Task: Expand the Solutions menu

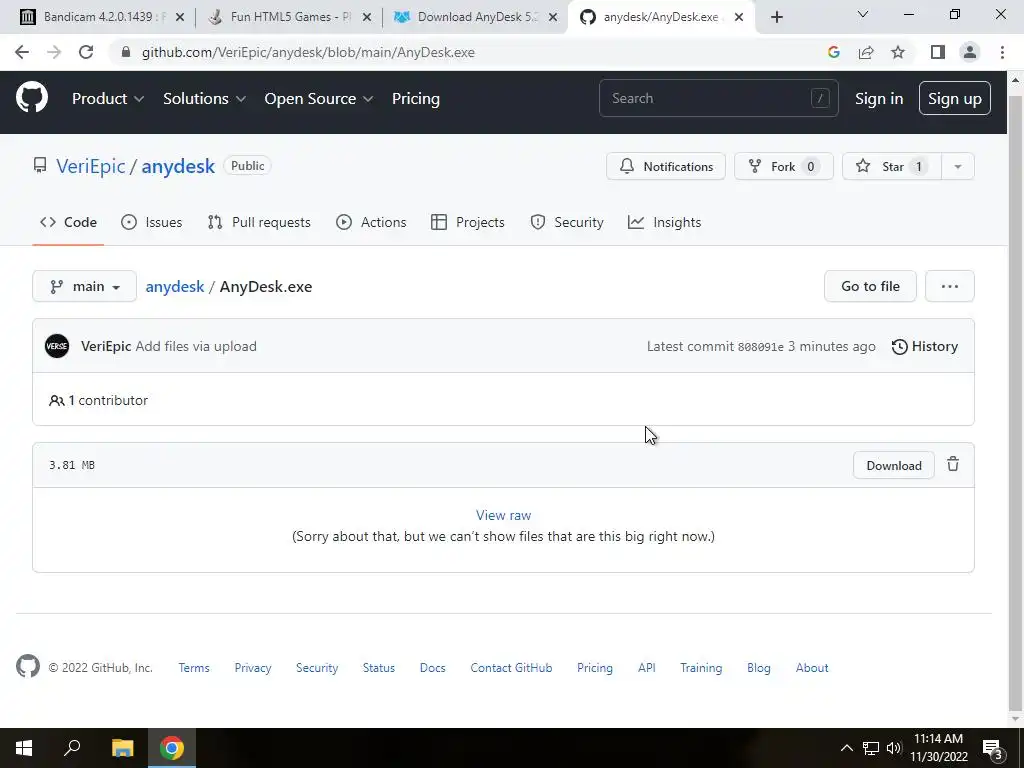Action: point(204,99)
